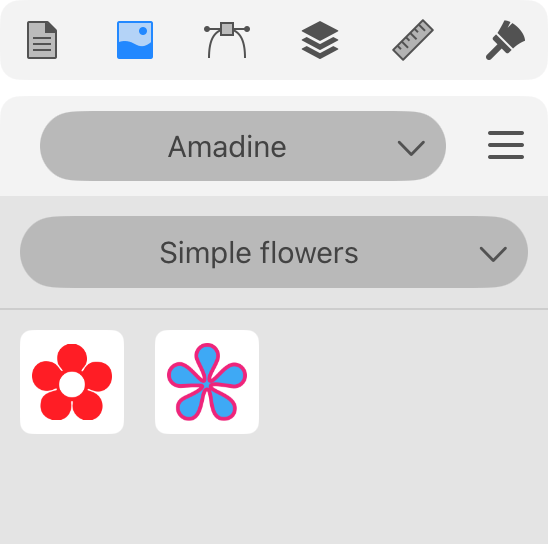The width and height of the screenshot is (548, 544).
Task: Click the chevron in Amadine dropdown
Action: (411, 148)
